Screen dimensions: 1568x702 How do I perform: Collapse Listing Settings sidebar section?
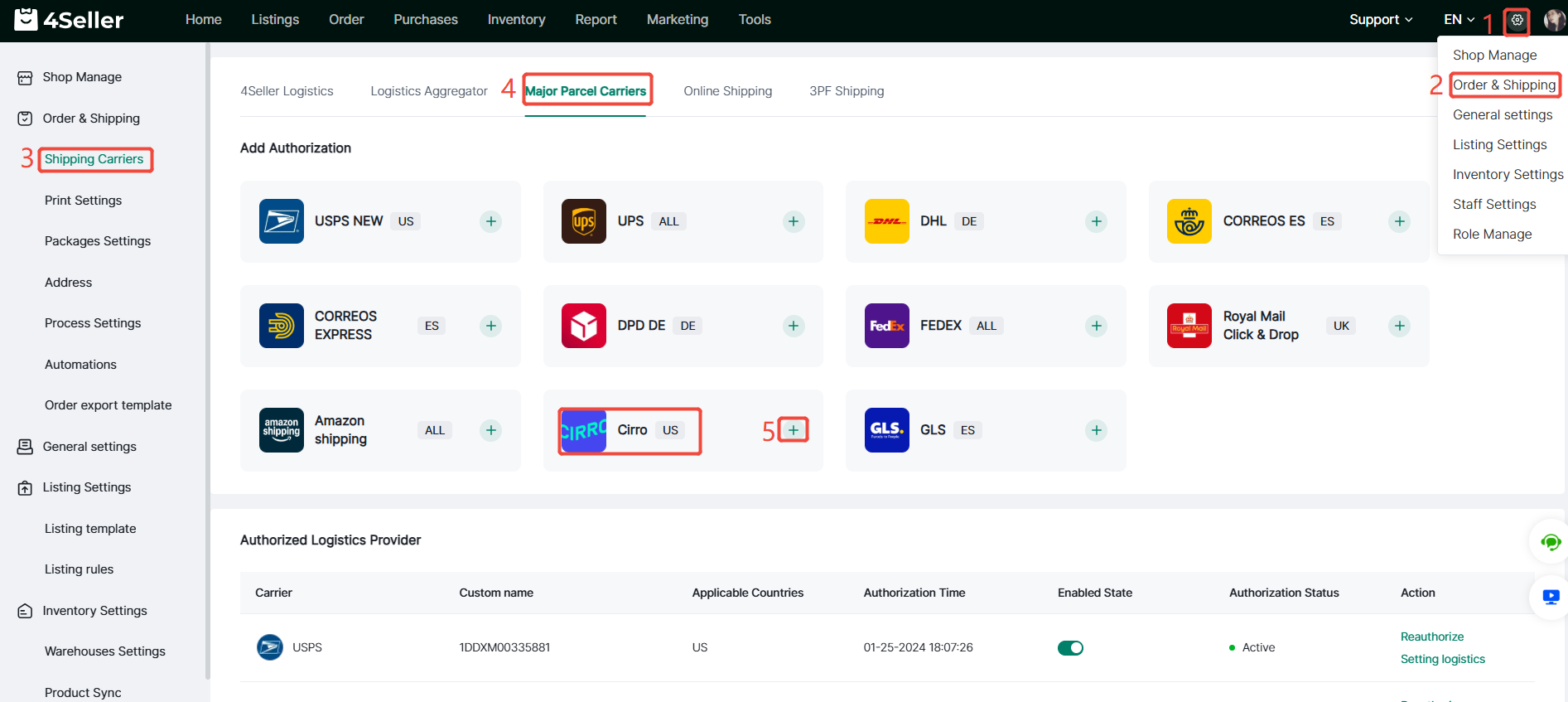coord(87,487)
